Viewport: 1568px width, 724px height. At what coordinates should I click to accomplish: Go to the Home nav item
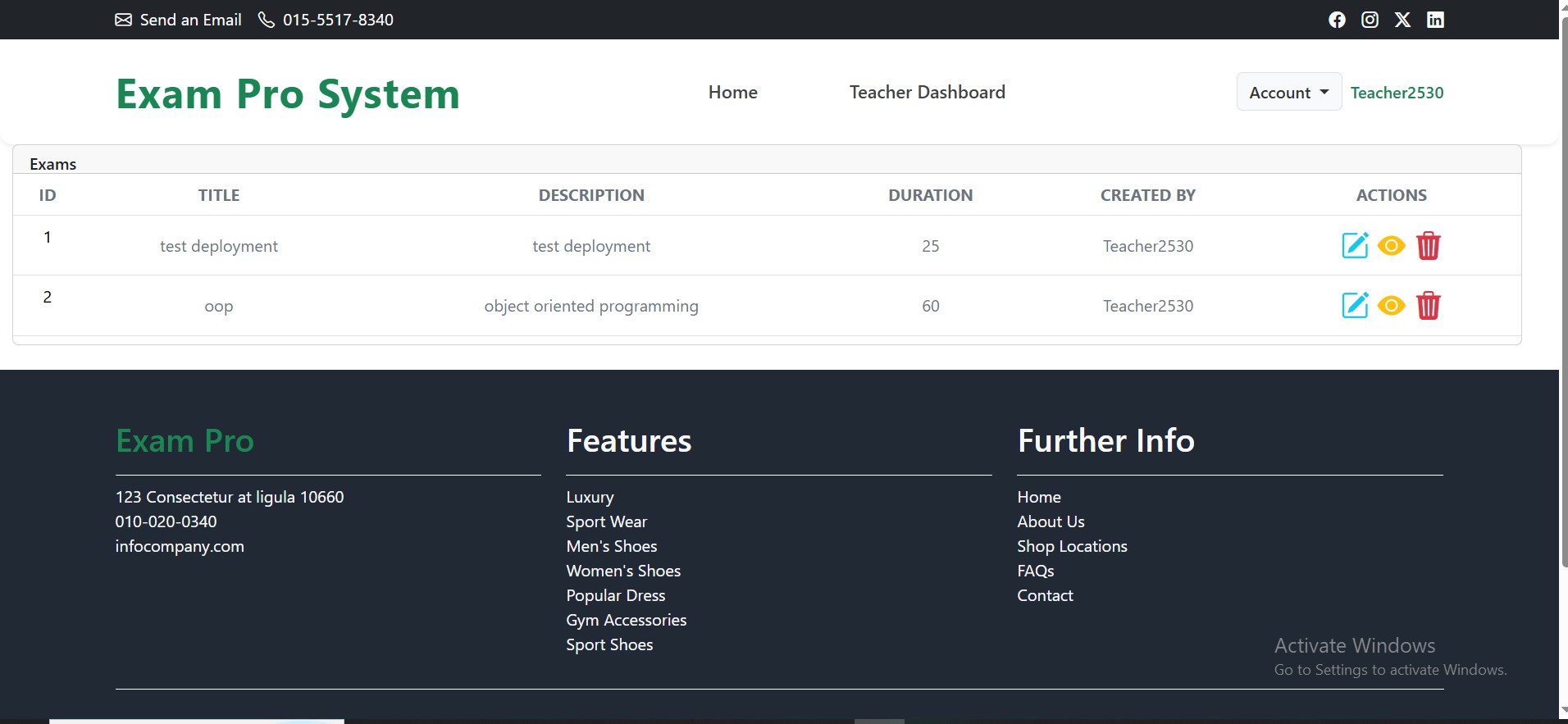pyautogui.click(x=732, y=92)
